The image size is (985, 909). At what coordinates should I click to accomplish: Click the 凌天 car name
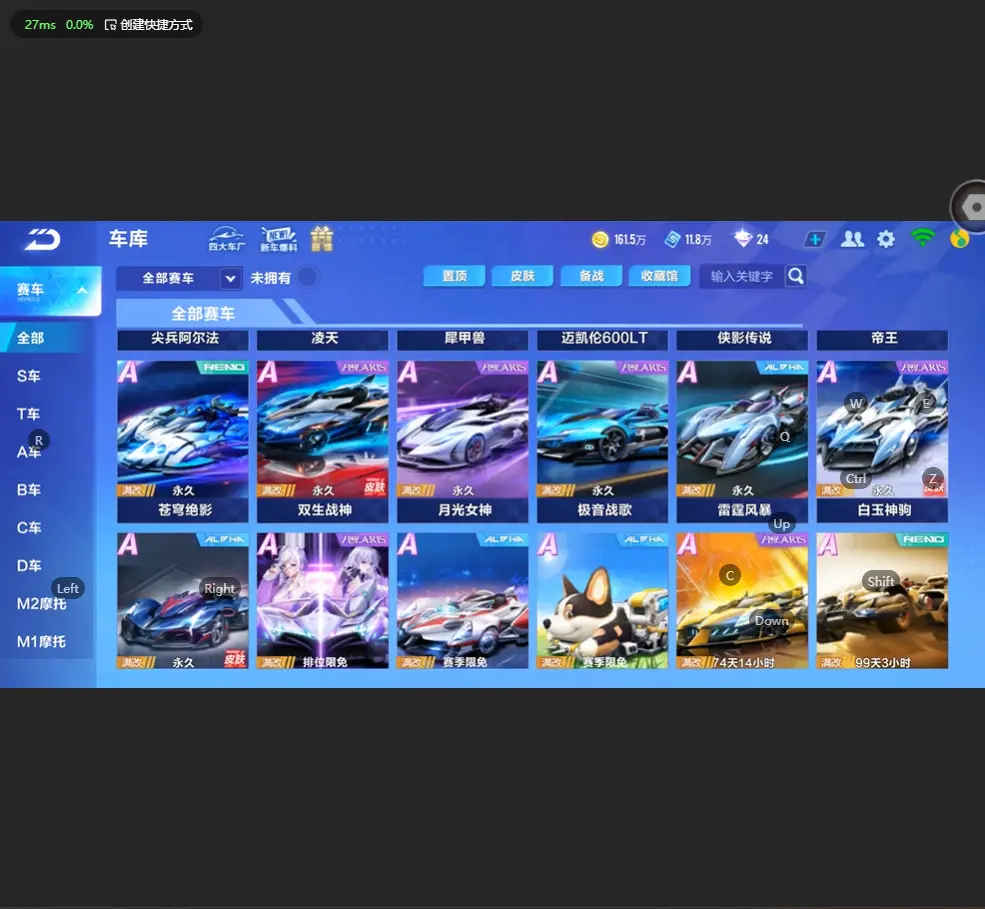[325, 338]
